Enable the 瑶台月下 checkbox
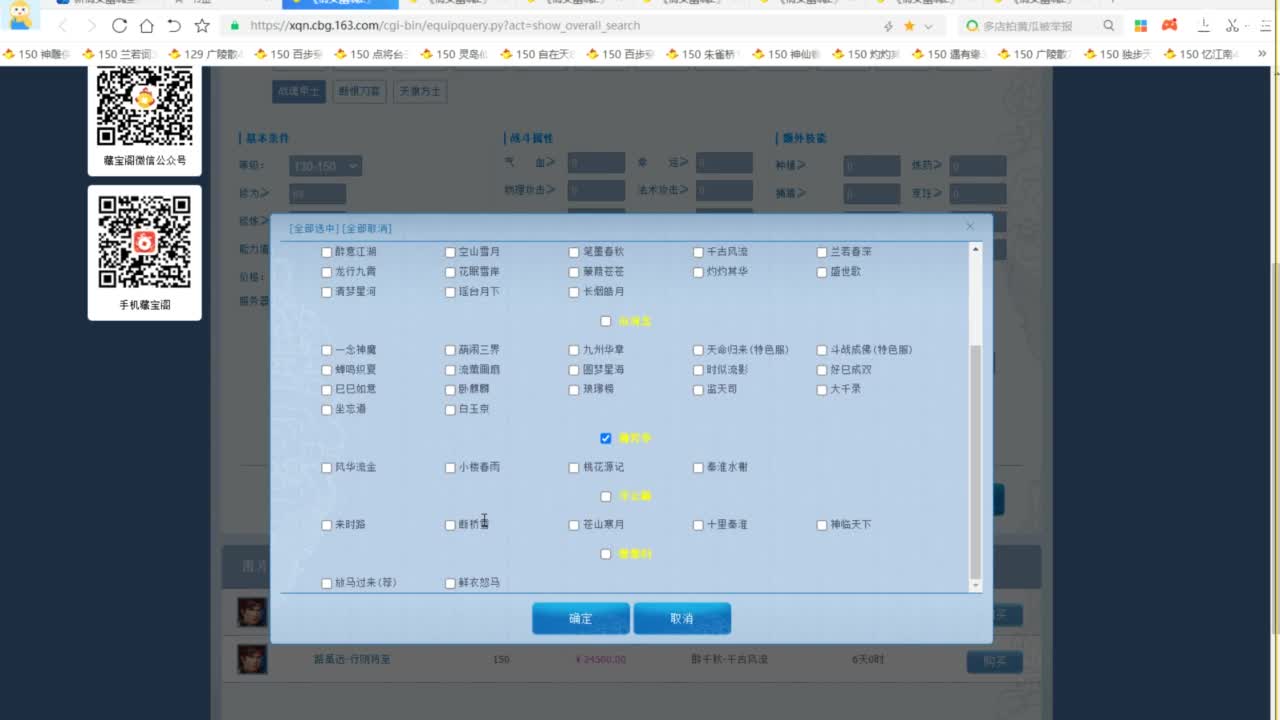 pyautogui.click(x=451, y=292)
